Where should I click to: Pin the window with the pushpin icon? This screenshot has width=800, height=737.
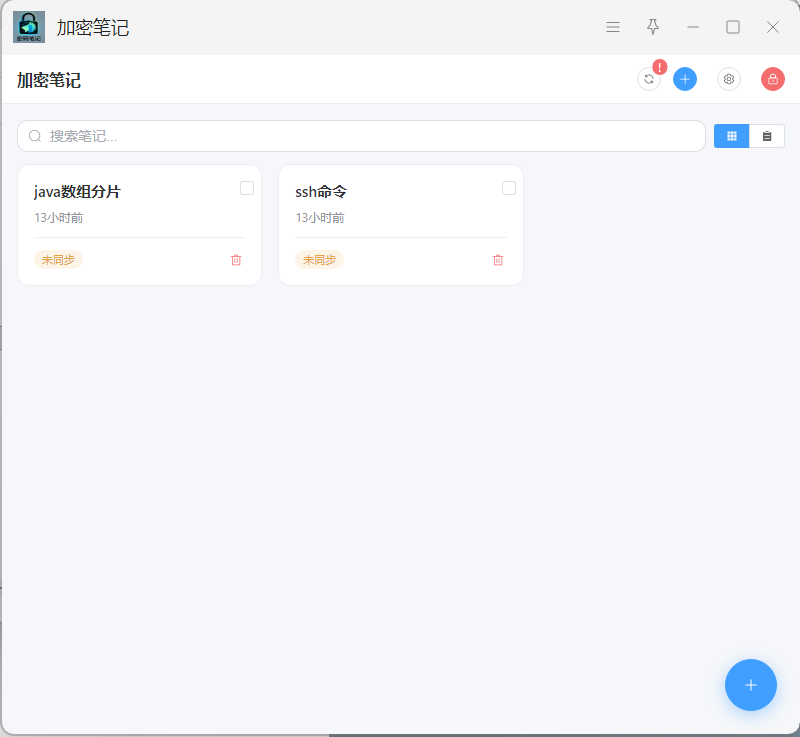point(653,27)
